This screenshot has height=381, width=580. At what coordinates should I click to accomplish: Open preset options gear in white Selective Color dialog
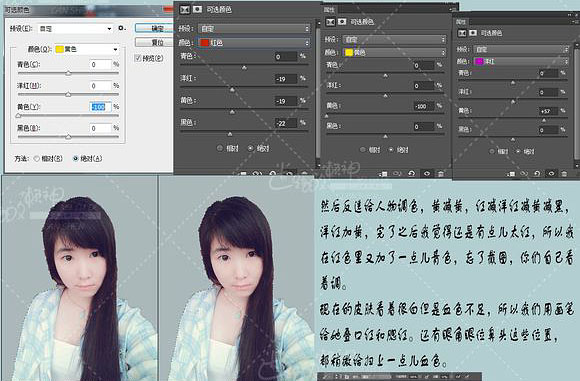point(121,28)
